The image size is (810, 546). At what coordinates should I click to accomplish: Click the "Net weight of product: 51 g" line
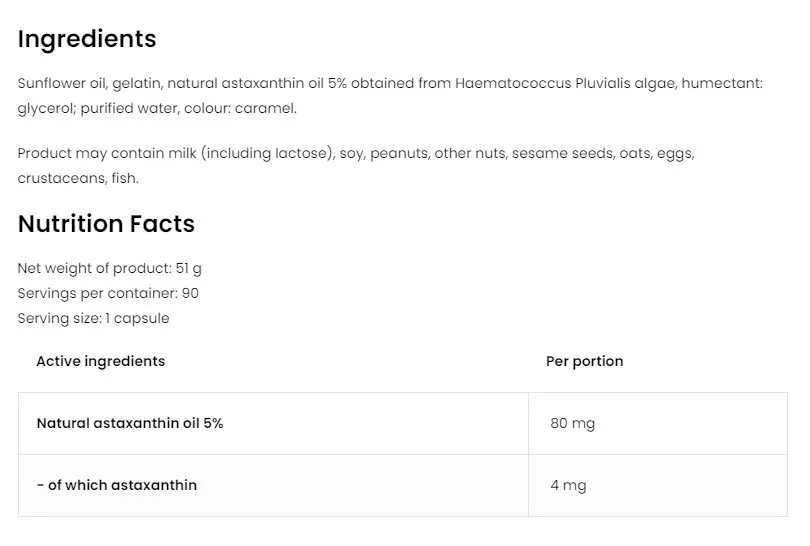coord(110,268)
